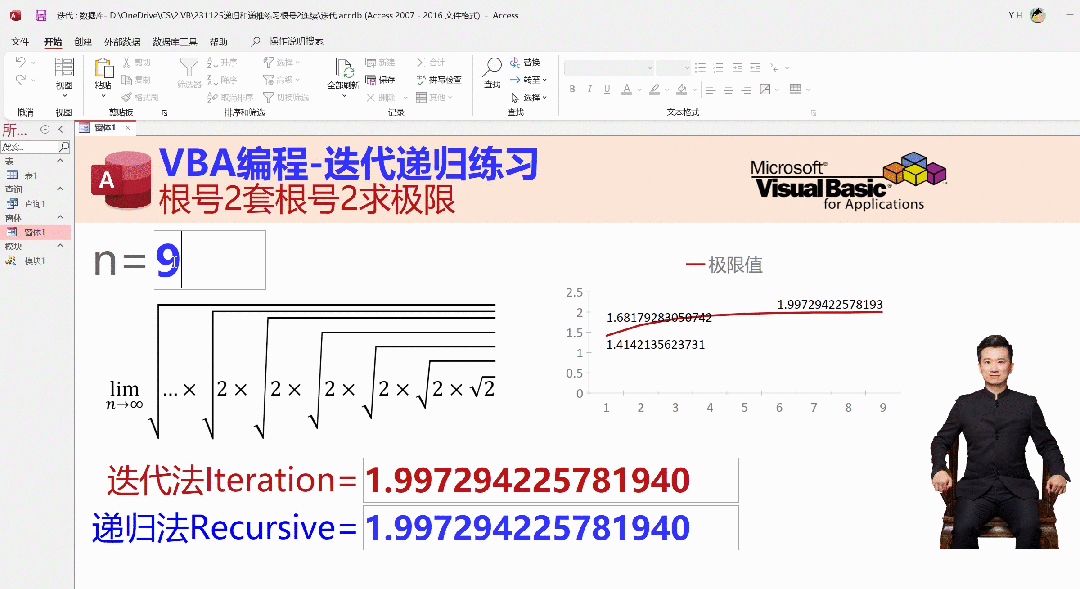Screen dimensions: 1080x589
Task: Open 表1 table in navigation pane
Action: point(30,175)
